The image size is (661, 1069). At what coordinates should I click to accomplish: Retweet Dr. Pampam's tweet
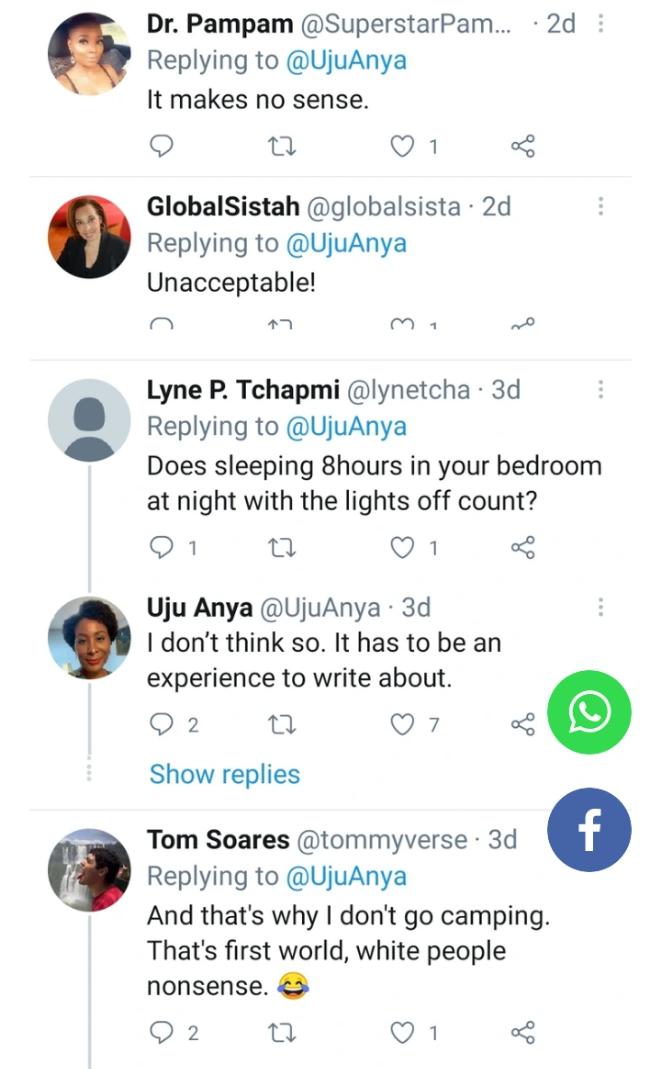tap(285, 148)
